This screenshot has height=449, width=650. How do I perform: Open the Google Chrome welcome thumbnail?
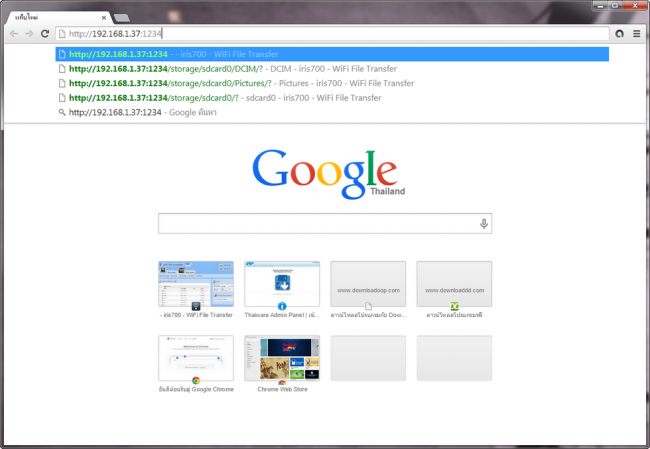point(196,358)
